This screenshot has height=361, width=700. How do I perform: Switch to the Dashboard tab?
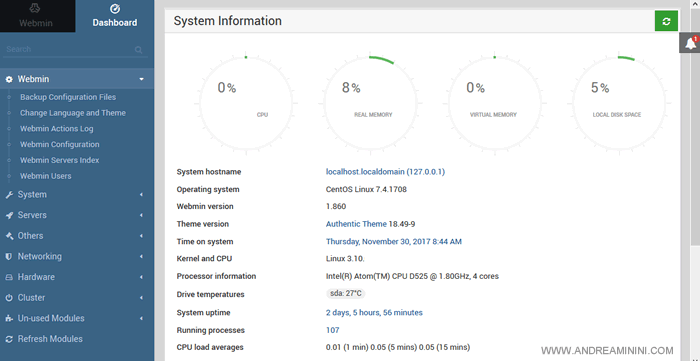pos(115,16)
